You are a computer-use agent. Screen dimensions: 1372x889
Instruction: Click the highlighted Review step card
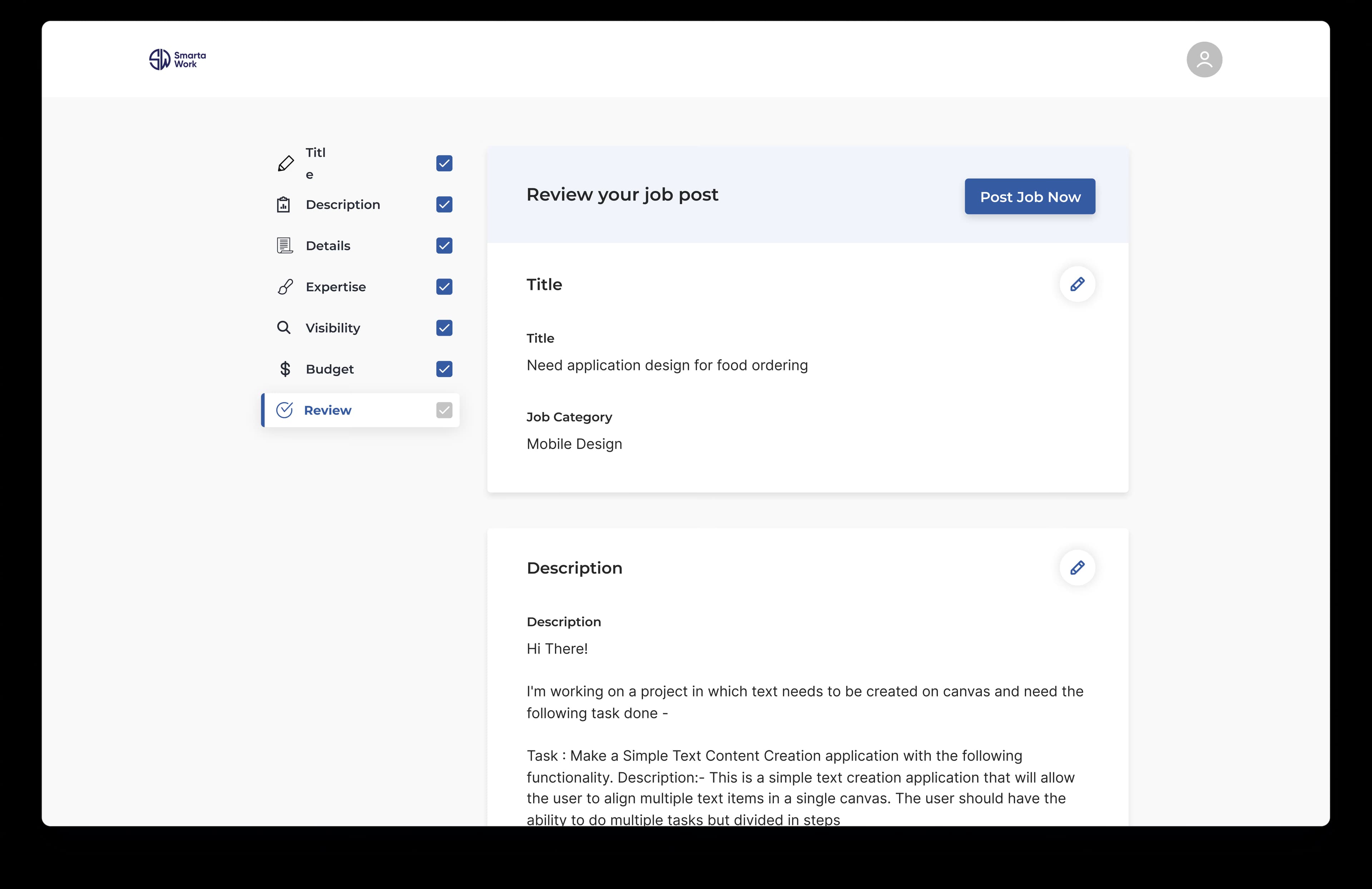(x=360, y=410)
